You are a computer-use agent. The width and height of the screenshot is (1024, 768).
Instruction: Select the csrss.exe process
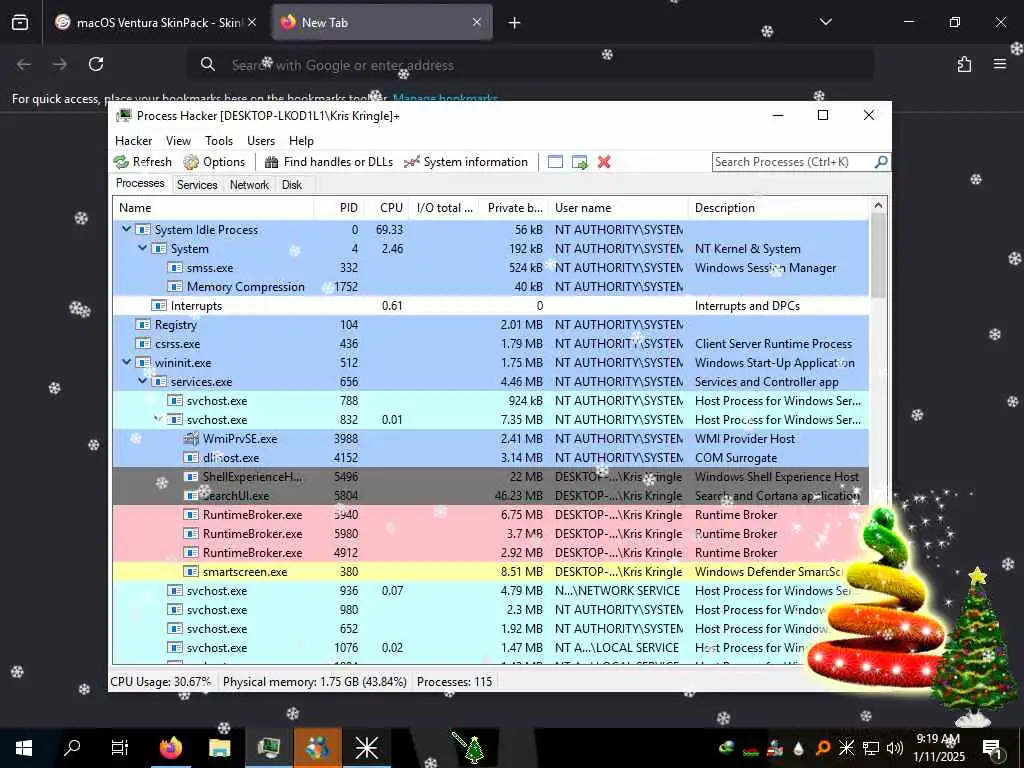click(x=490, y=344)
